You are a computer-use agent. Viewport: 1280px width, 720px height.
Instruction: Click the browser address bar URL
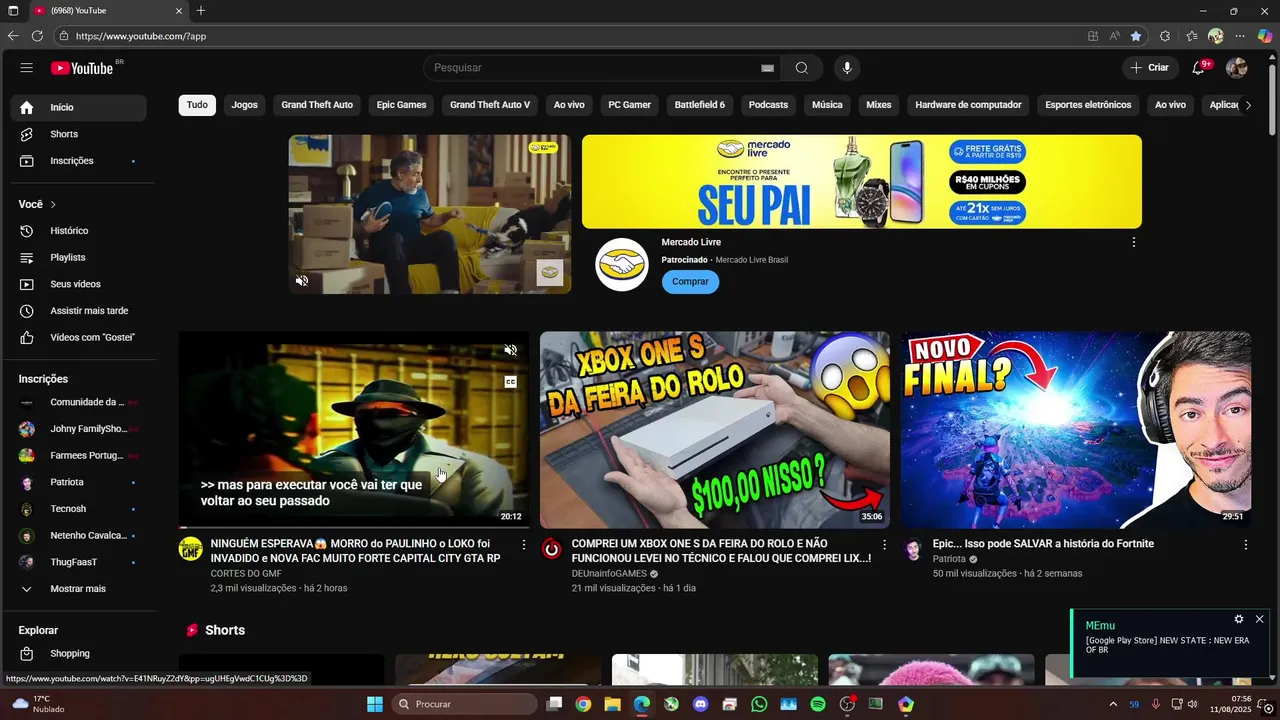(x=141, y=36)
